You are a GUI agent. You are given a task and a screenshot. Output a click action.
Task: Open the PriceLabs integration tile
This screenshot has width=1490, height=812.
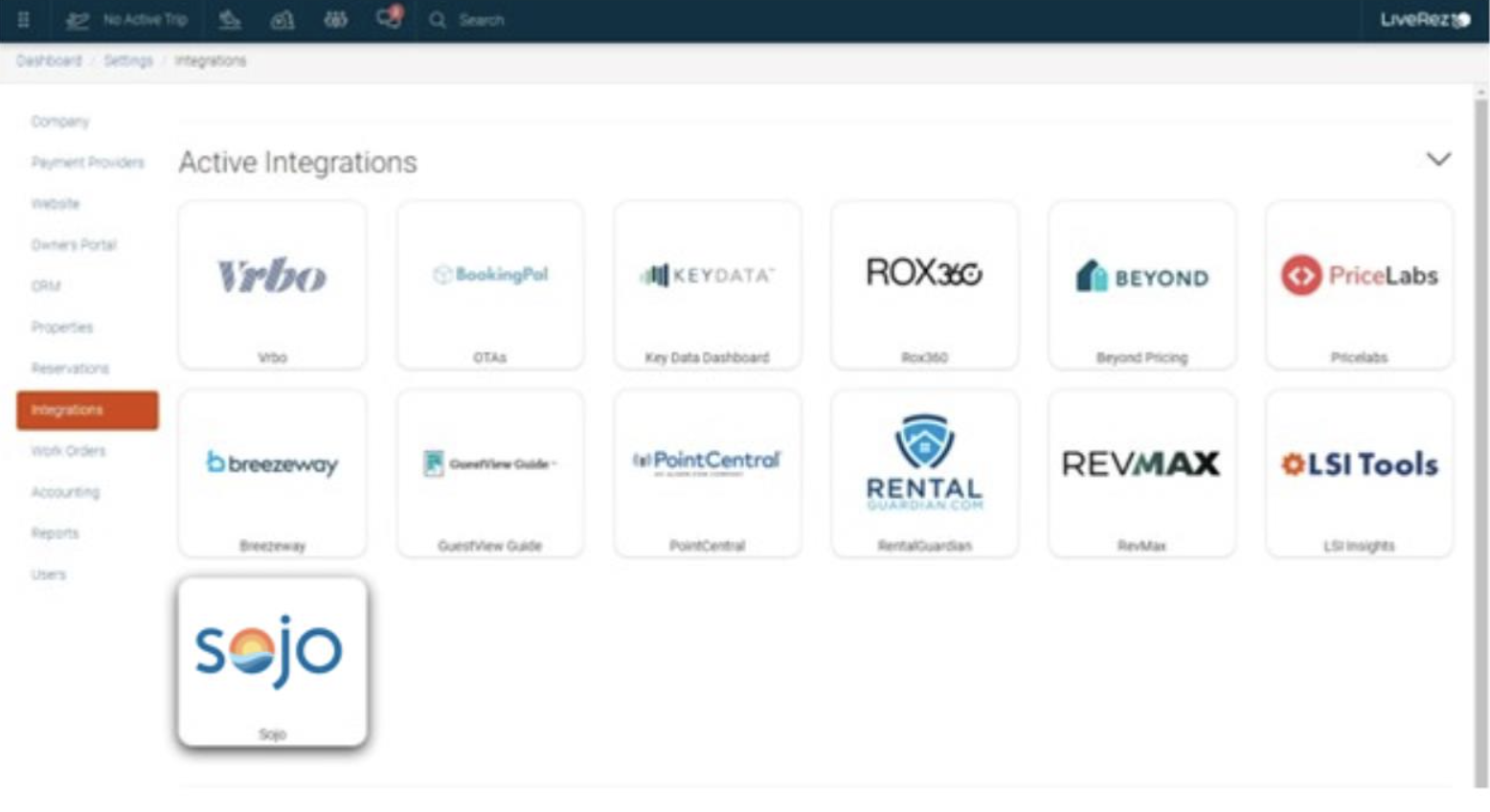[x=1358, y=284]
